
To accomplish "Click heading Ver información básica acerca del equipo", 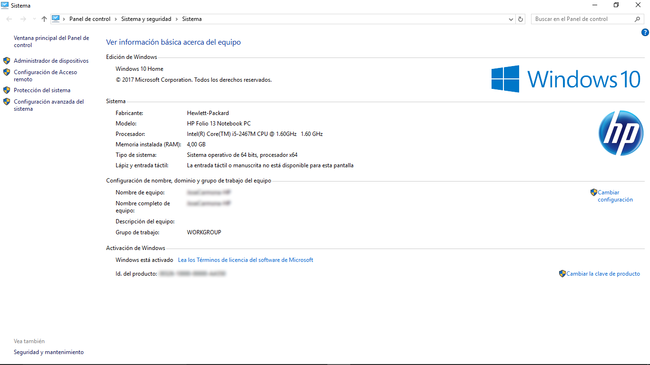I will click(173, 42).
